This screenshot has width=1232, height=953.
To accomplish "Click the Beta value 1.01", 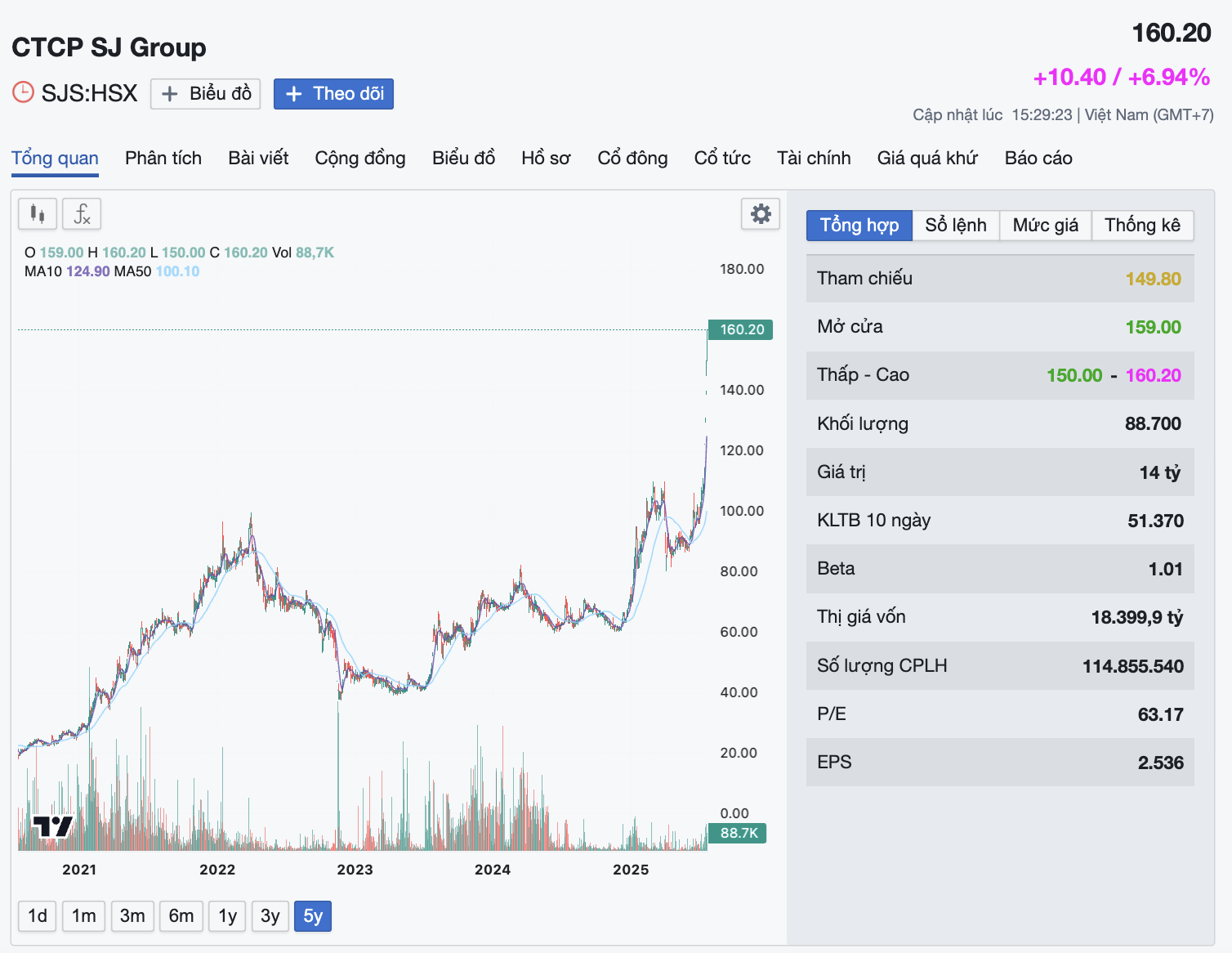I will (1165, 569).
